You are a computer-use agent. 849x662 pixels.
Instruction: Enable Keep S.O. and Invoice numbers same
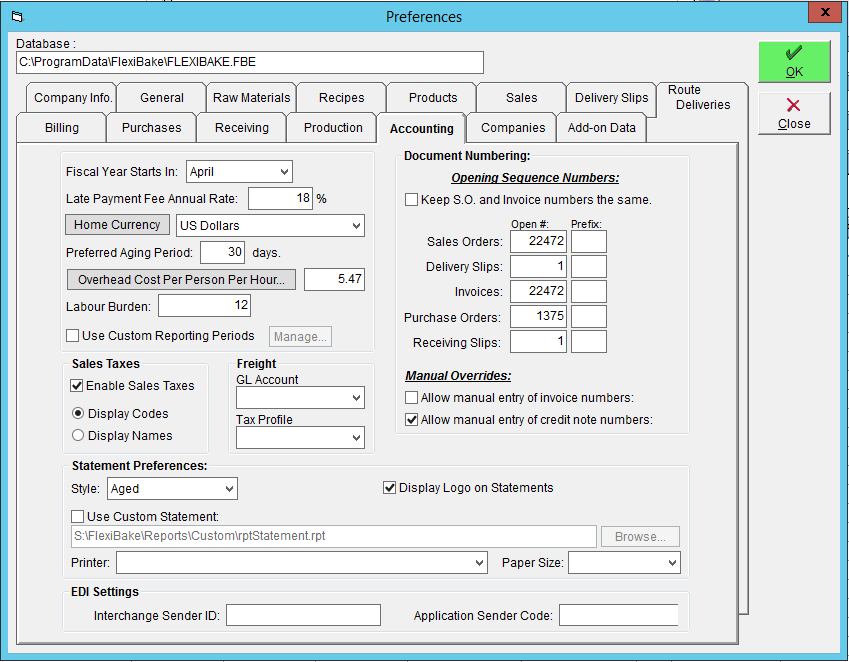tap(412, 200)
